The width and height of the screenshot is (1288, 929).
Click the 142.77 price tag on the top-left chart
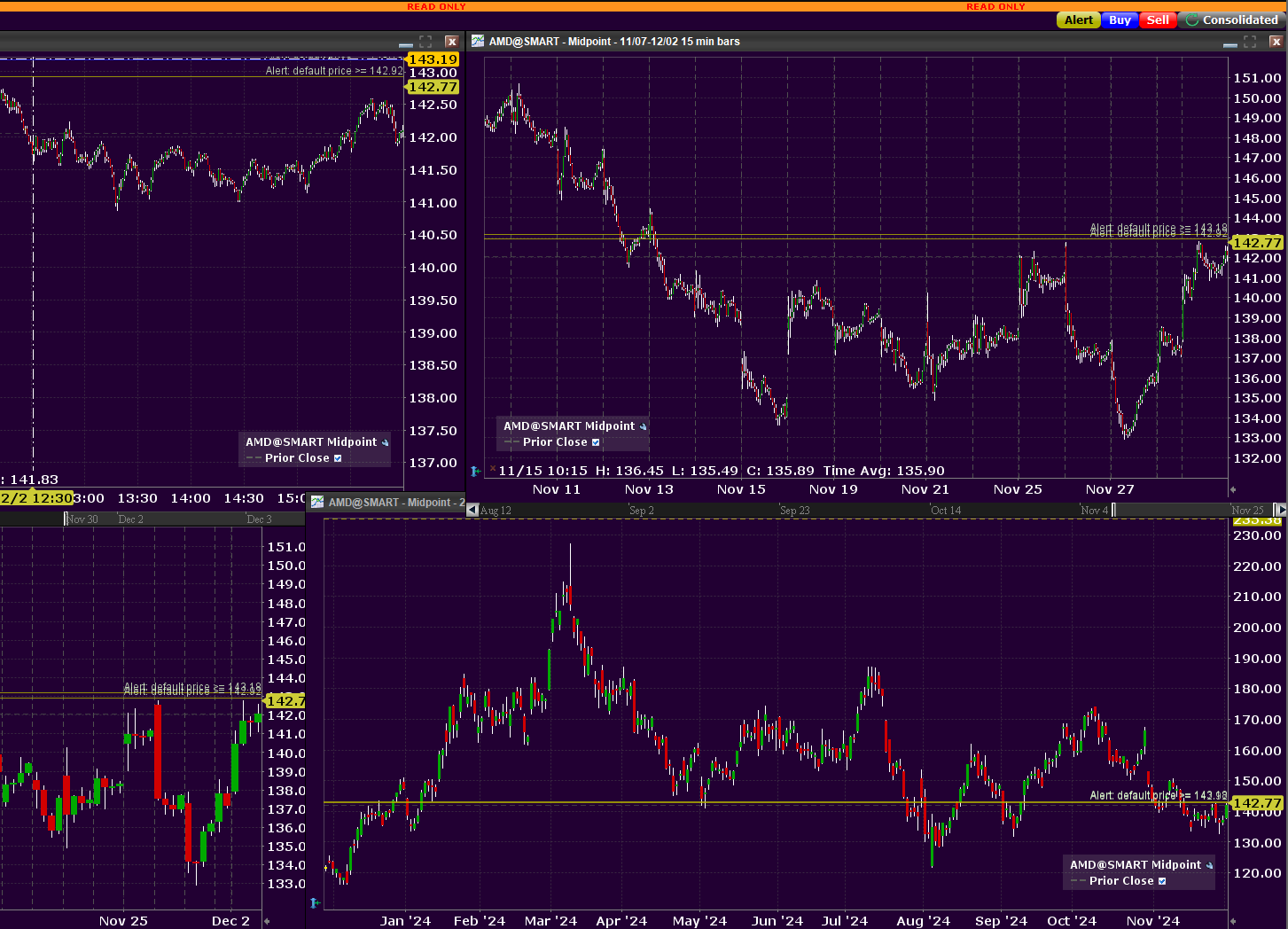[432, 87]
